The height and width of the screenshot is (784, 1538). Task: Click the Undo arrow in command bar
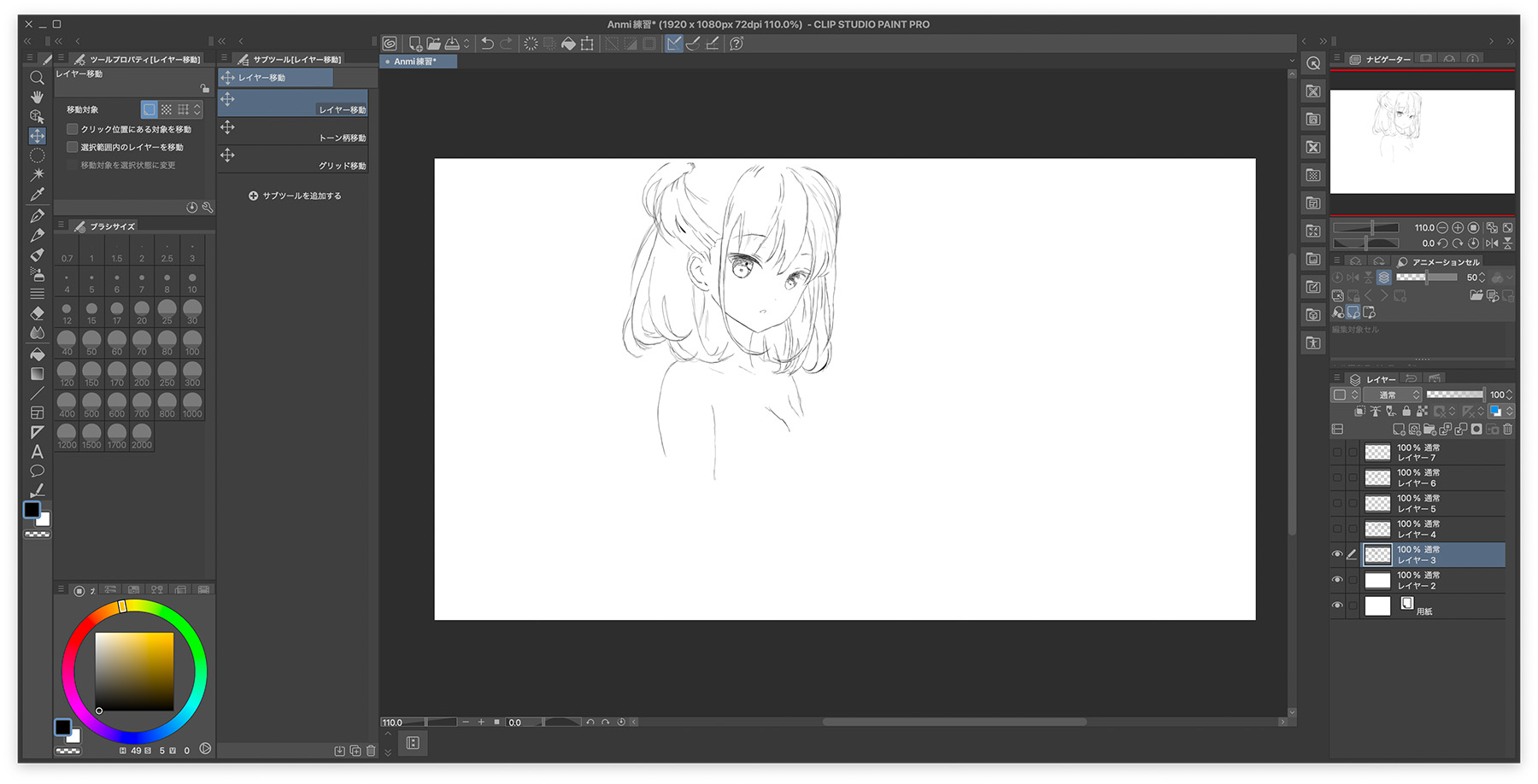click(x=487, y=44)
